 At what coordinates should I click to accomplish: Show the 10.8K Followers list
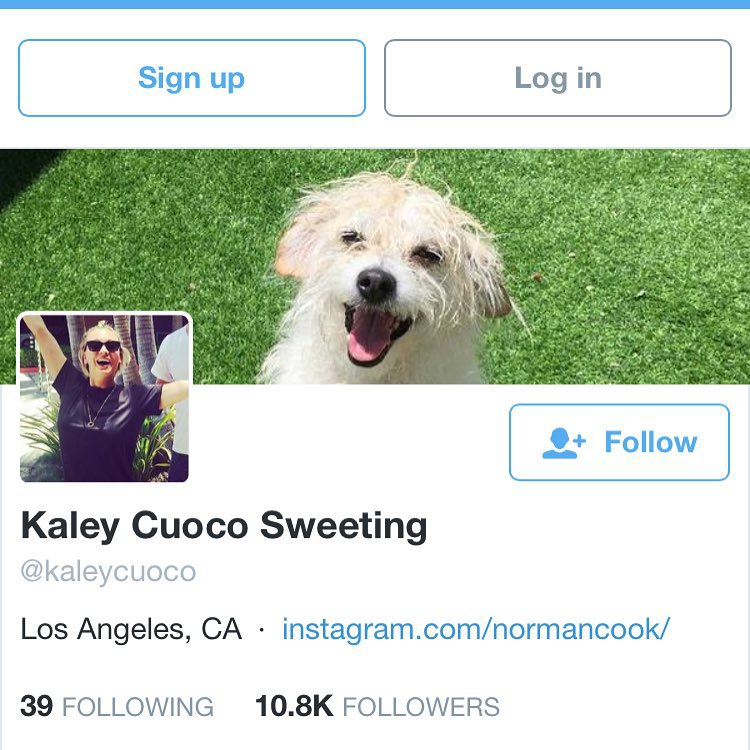pyautogui.click(x=377, y=706)
